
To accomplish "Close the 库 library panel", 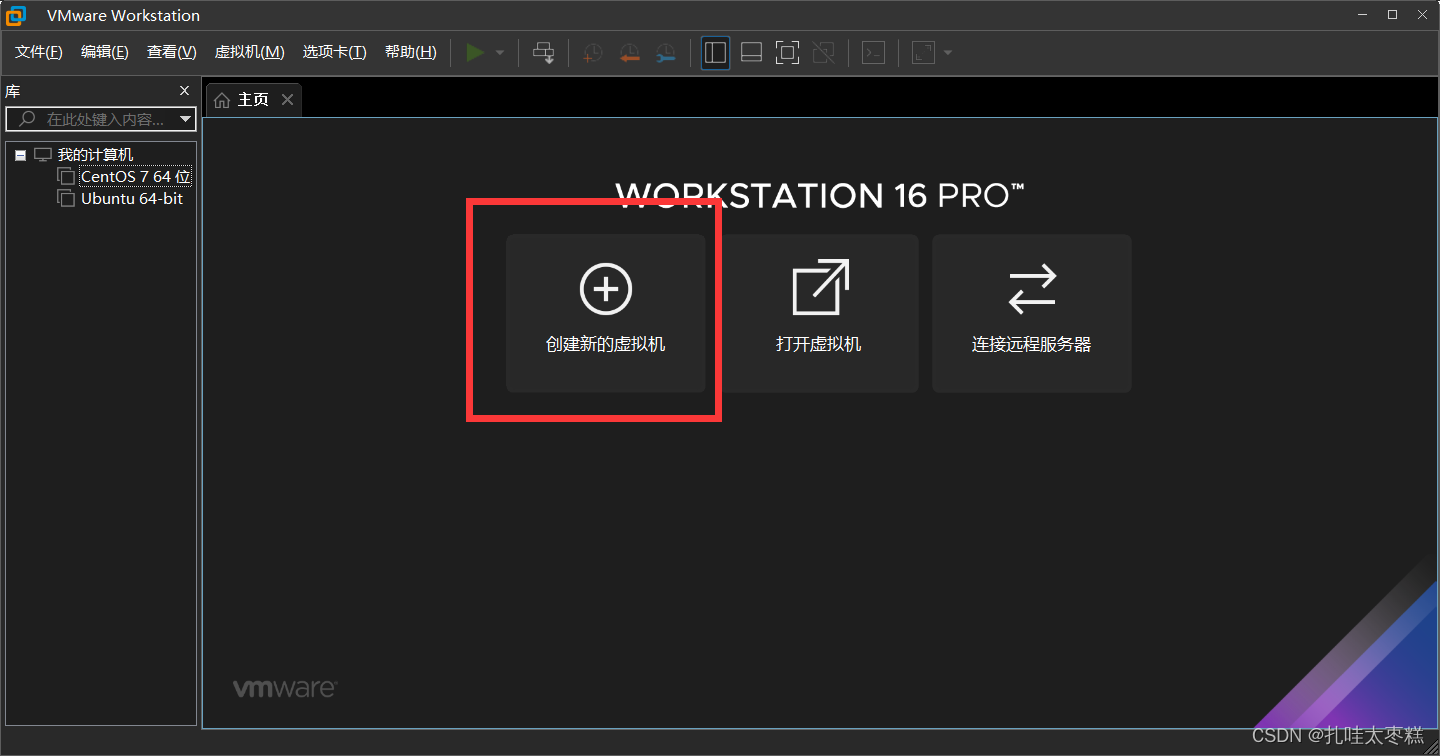I will point(184,91).
